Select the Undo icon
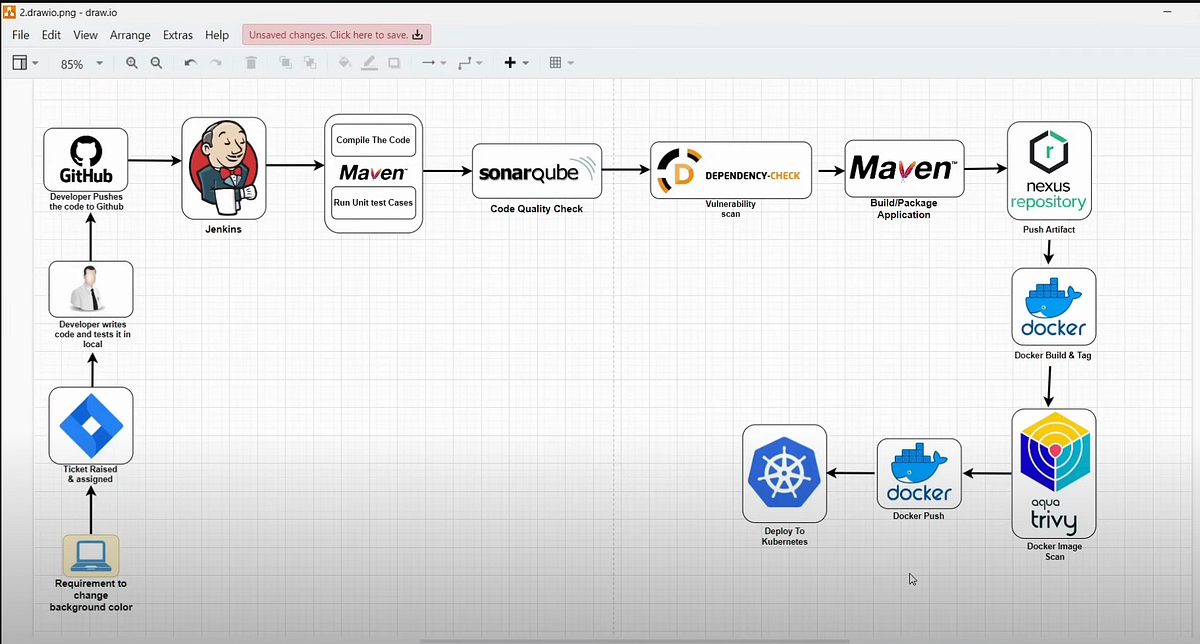 pyautogui.click(x=190, y=62)
